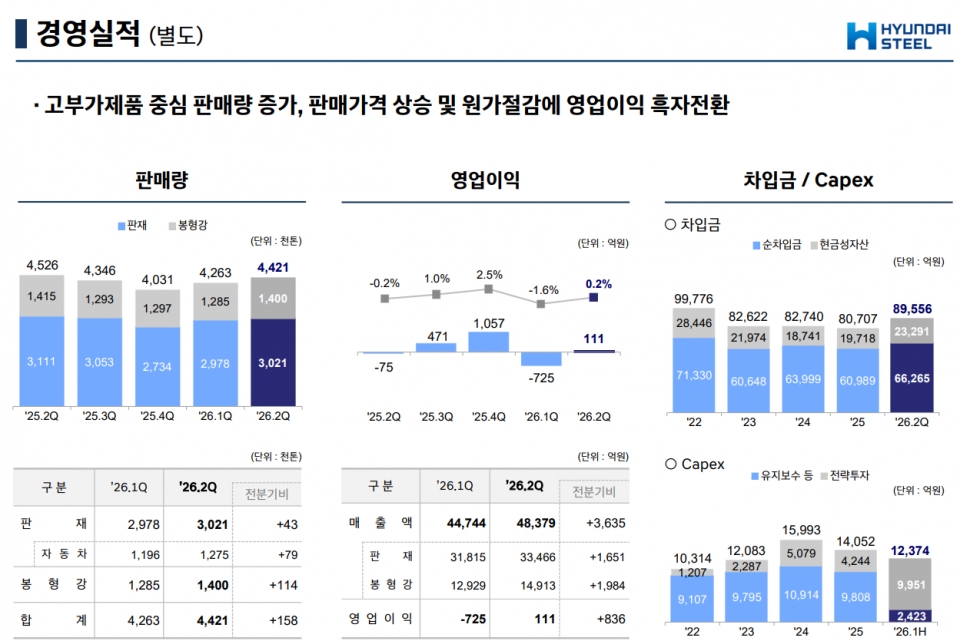Click the 1,057 operating profit bar label
Image resolution: width=960 pixels, height=641 pixels.
489,323
